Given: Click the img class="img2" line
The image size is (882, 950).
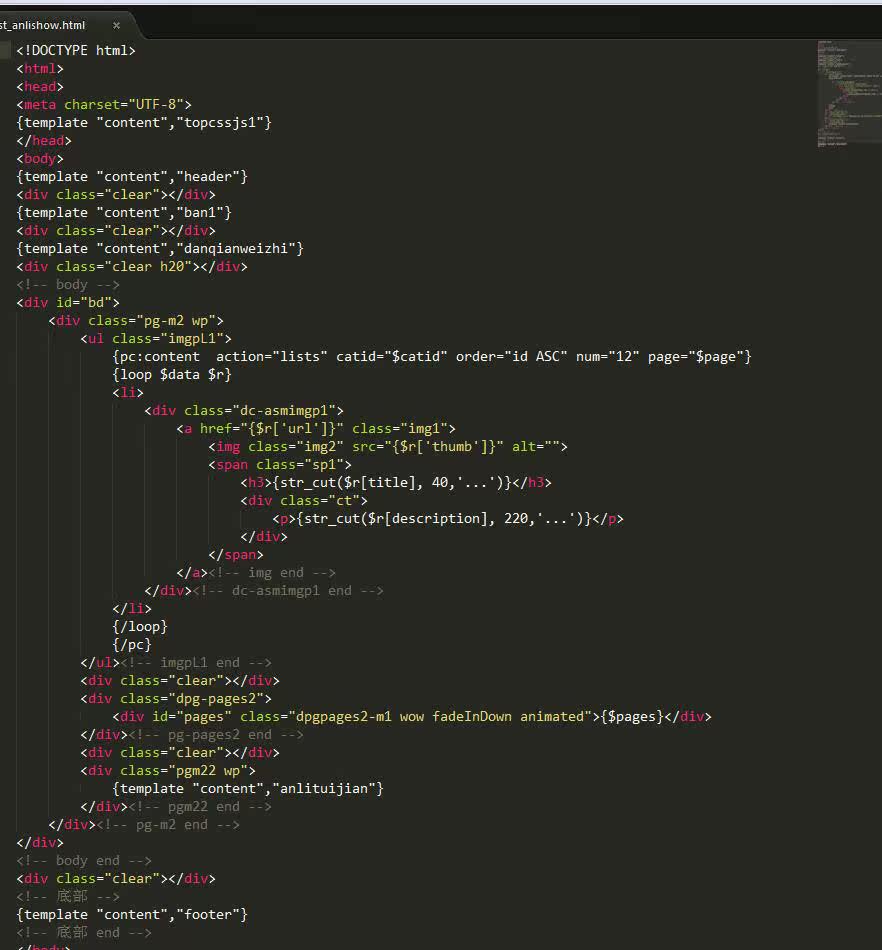Looking at the screenshot, I should point(388,447).
